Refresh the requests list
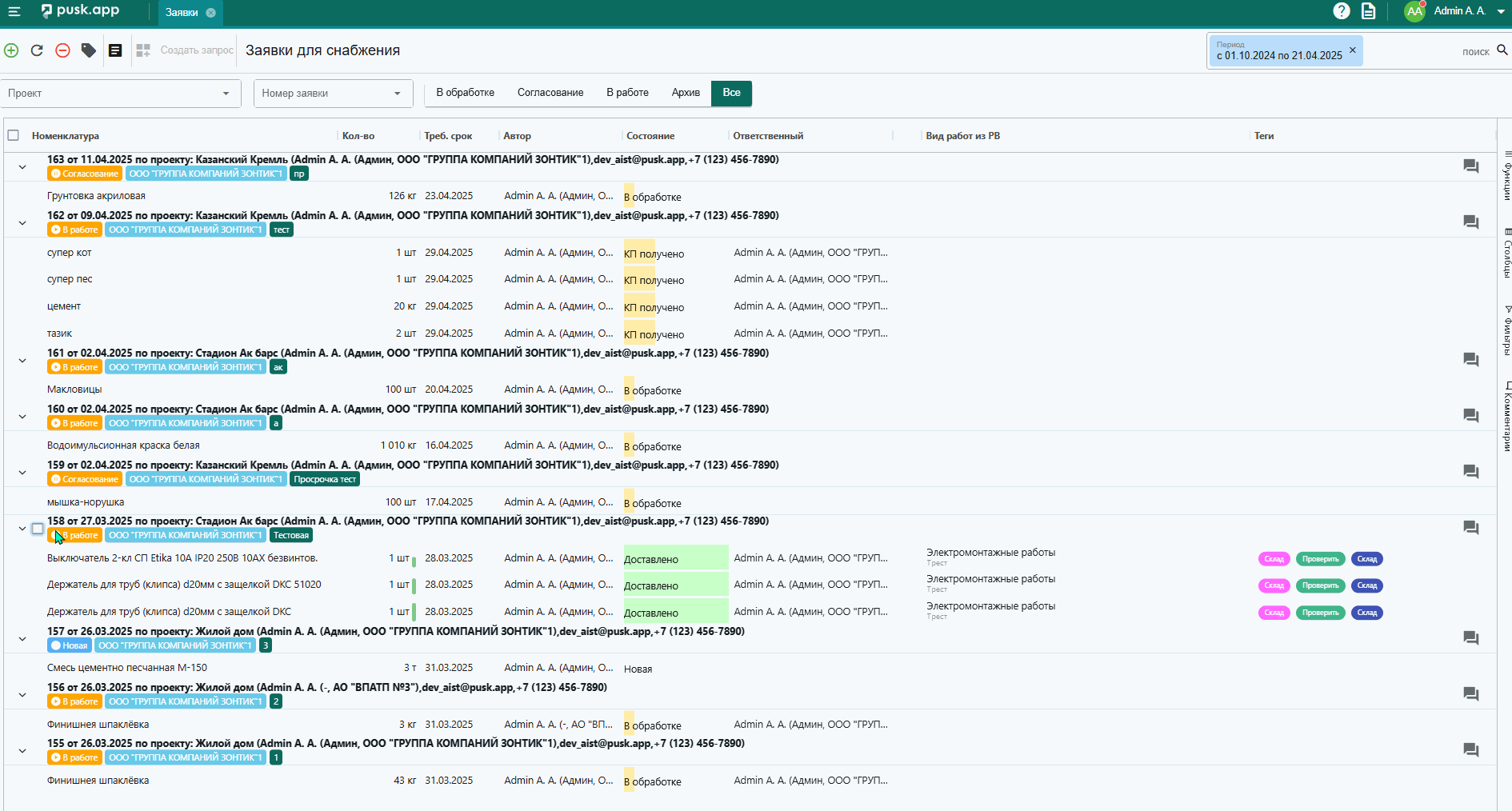The height and width of the screenshot is (811, 1512). click(x=37, y=50)
